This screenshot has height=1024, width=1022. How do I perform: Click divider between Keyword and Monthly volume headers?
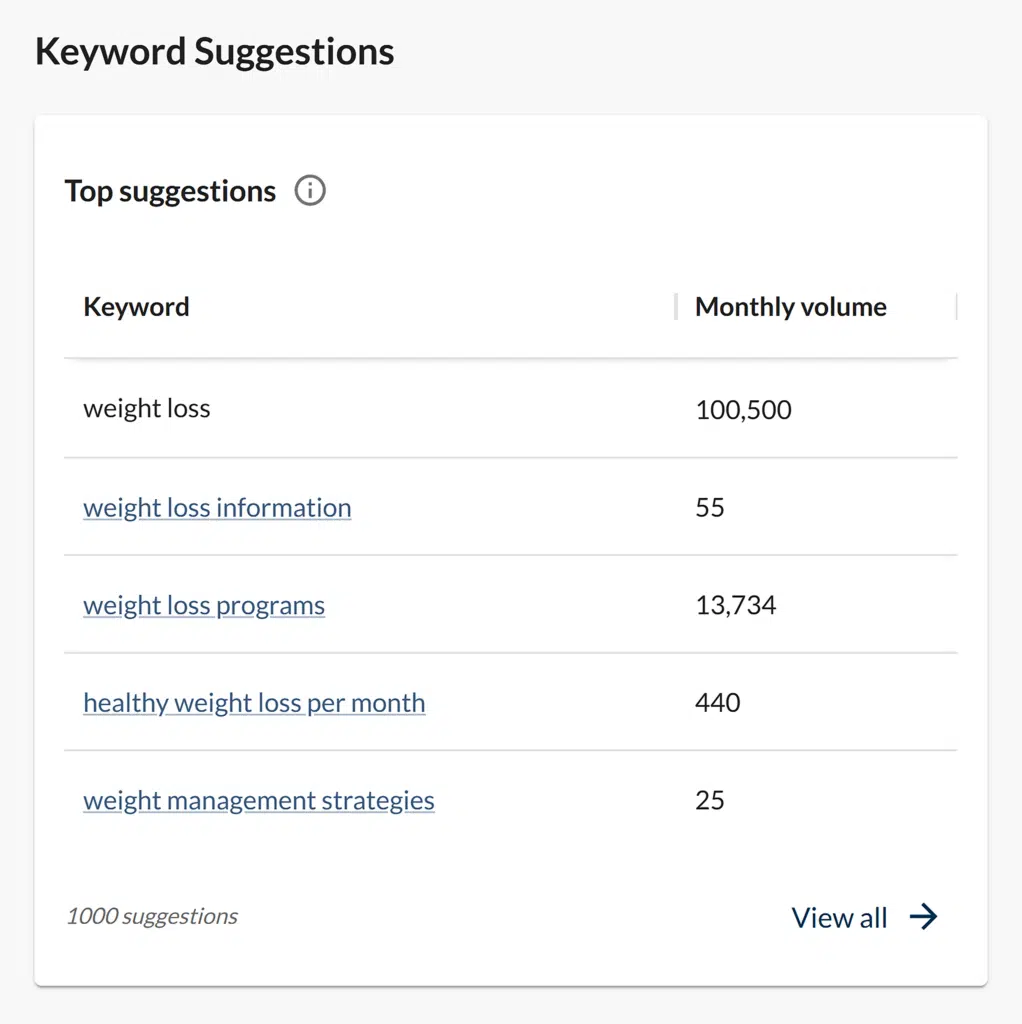tap(676, 307)
